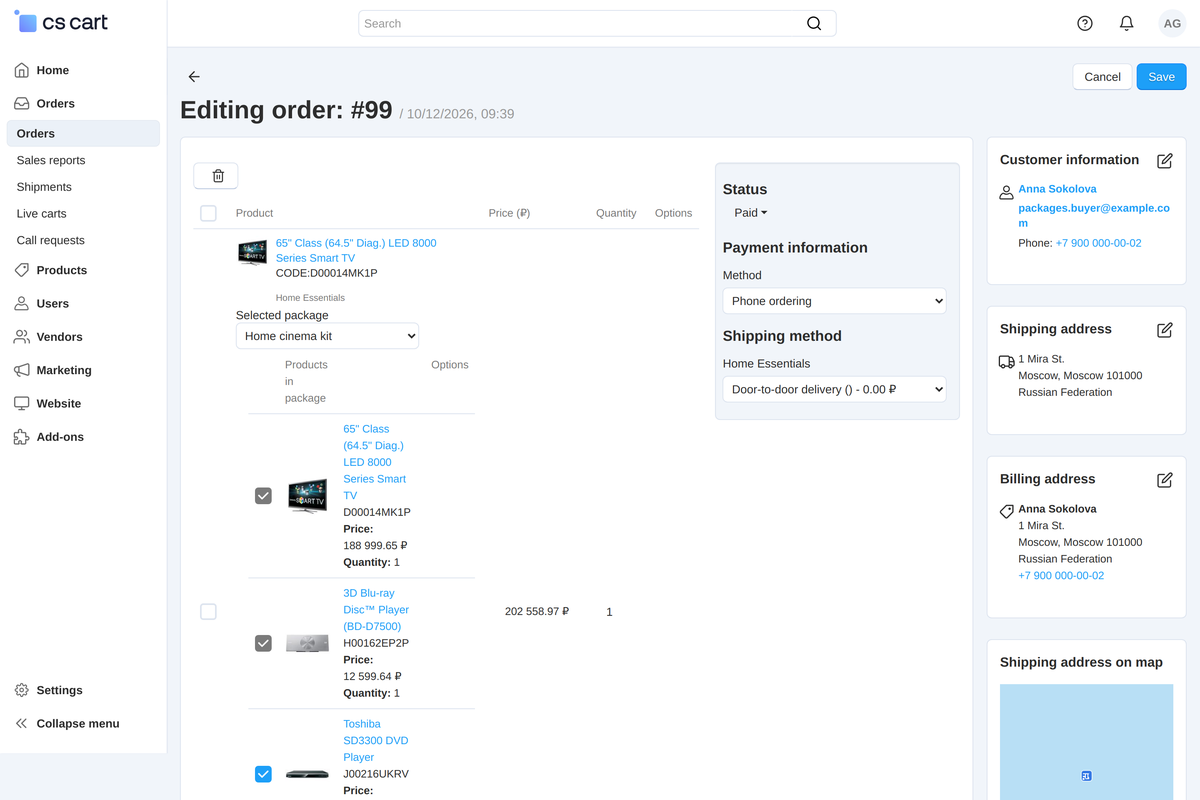Click the search magnifier icon
The width and height of the screenshot is (1200, 800).
tap(814, 23)
